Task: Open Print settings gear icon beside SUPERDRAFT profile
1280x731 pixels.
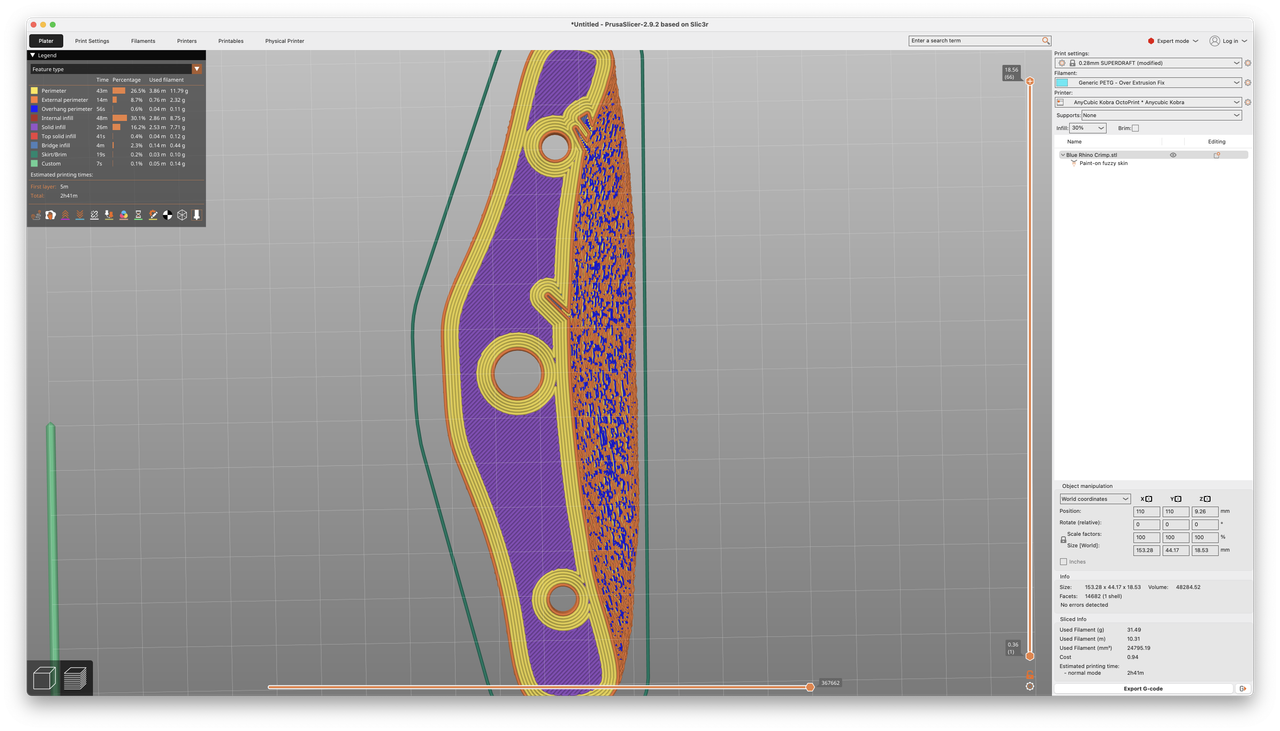Action: click(x=1247, y=62)
